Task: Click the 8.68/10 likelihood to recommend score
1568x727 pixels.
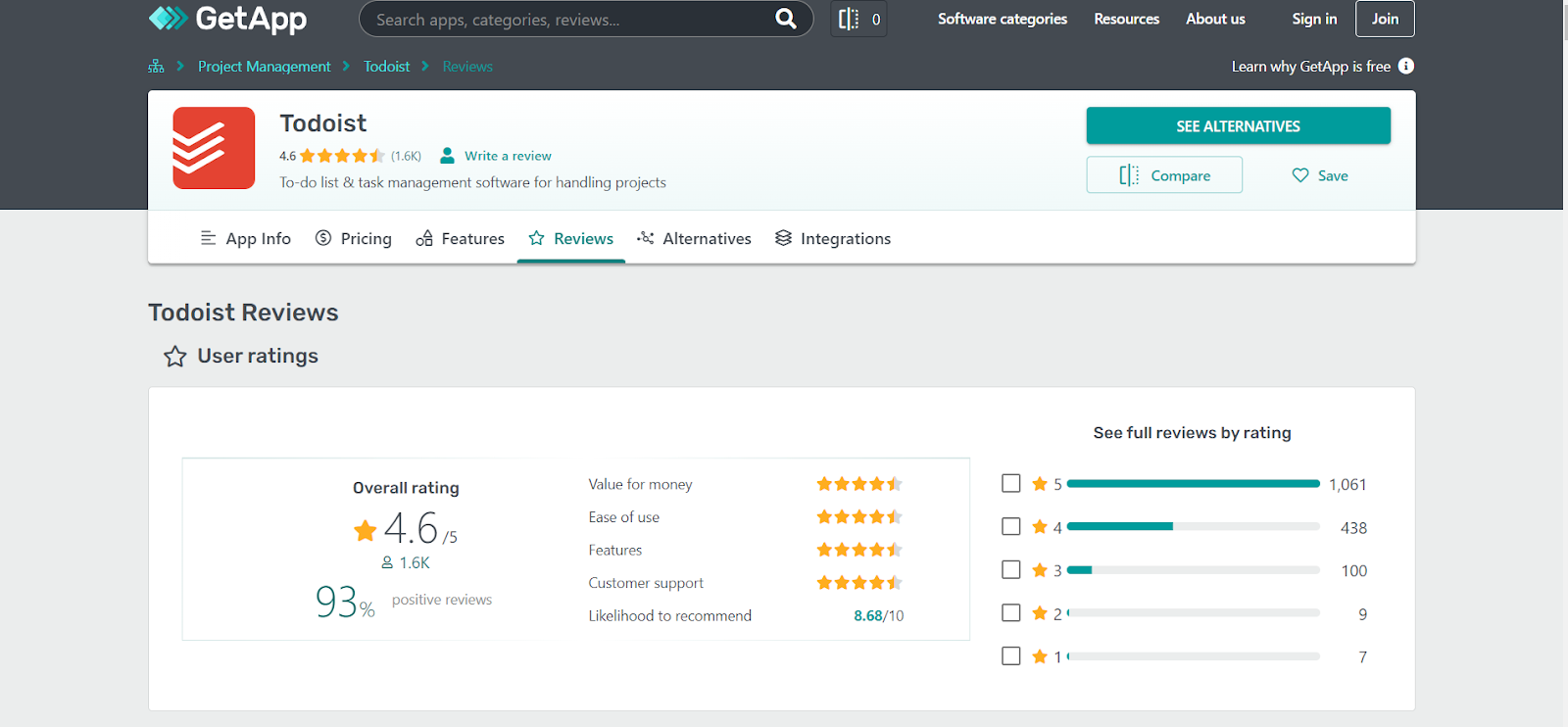Action: [879, 615]
